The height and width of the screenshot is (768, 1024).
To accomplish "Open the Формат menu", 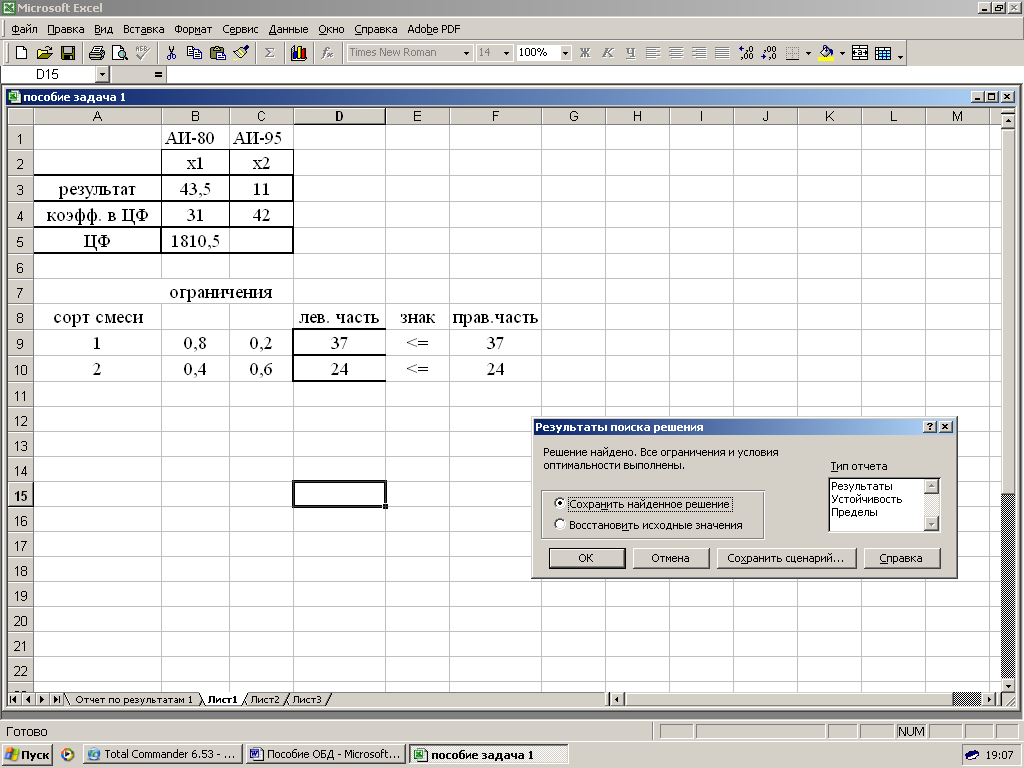I will tap(193, 29).
